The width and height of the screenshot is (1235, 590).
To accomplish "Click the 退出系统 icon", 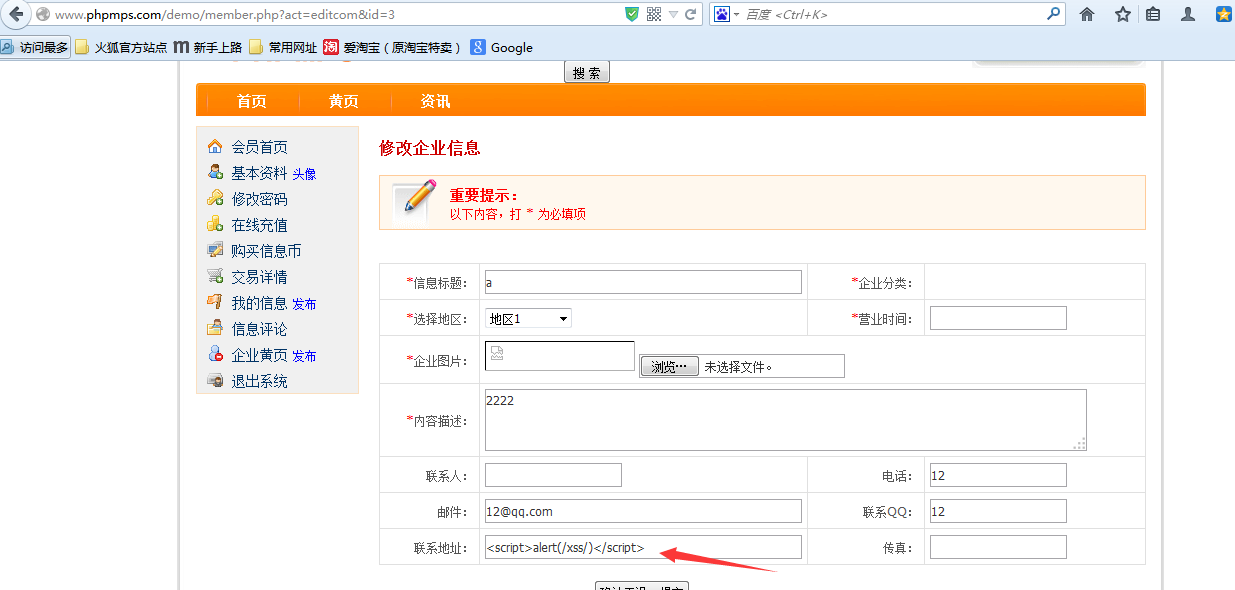I will (x=215, y=380).
